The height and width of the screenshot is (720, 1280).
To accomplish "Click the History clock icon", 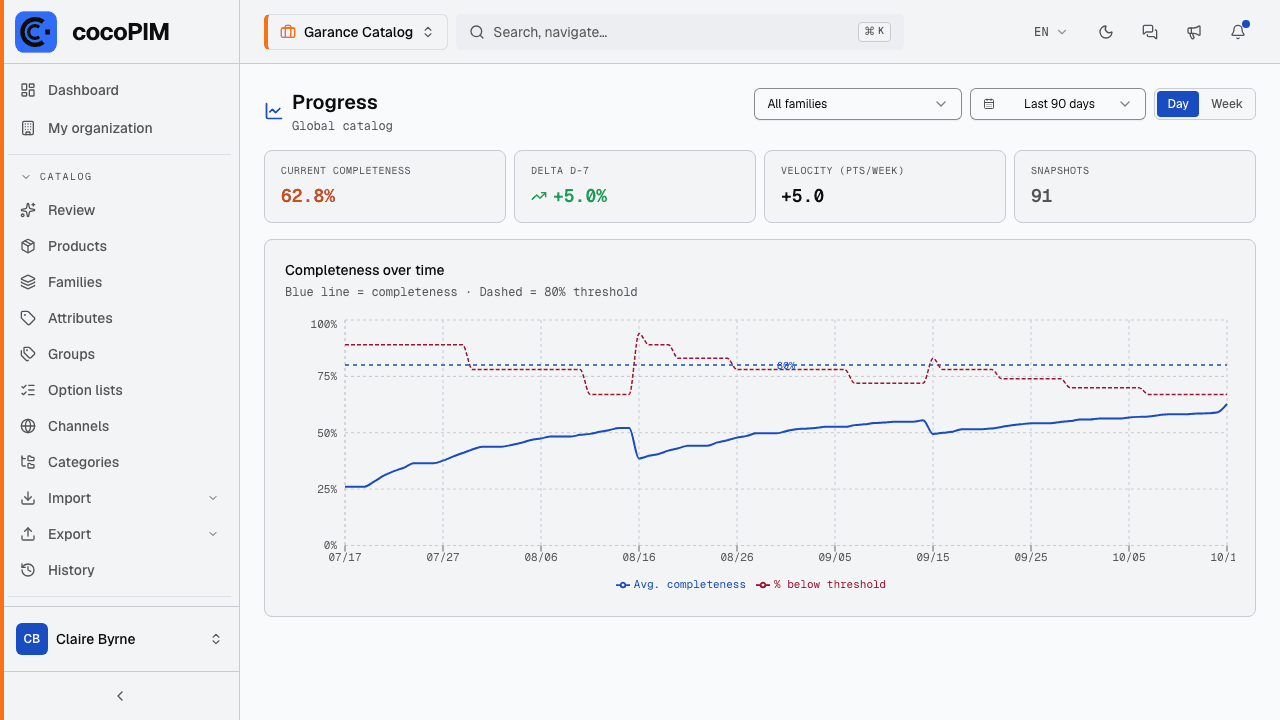I will coord(28,570).
